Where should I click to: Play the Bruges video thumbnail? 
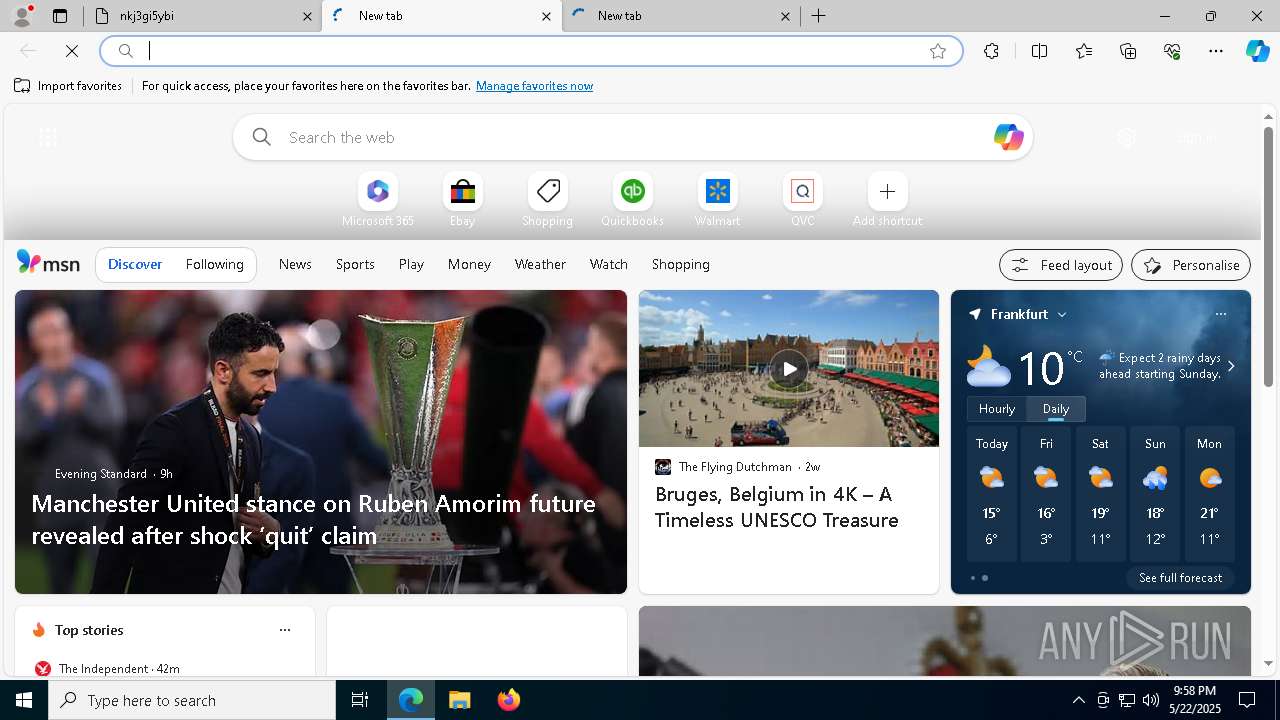(x=789, y=368)
